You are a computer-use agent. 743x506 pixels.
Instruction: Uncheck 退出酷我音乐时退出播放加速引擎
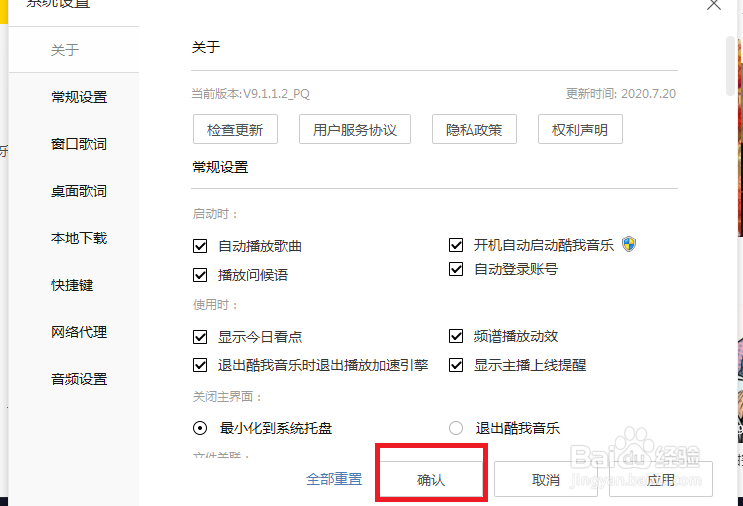tap(200, 365)
